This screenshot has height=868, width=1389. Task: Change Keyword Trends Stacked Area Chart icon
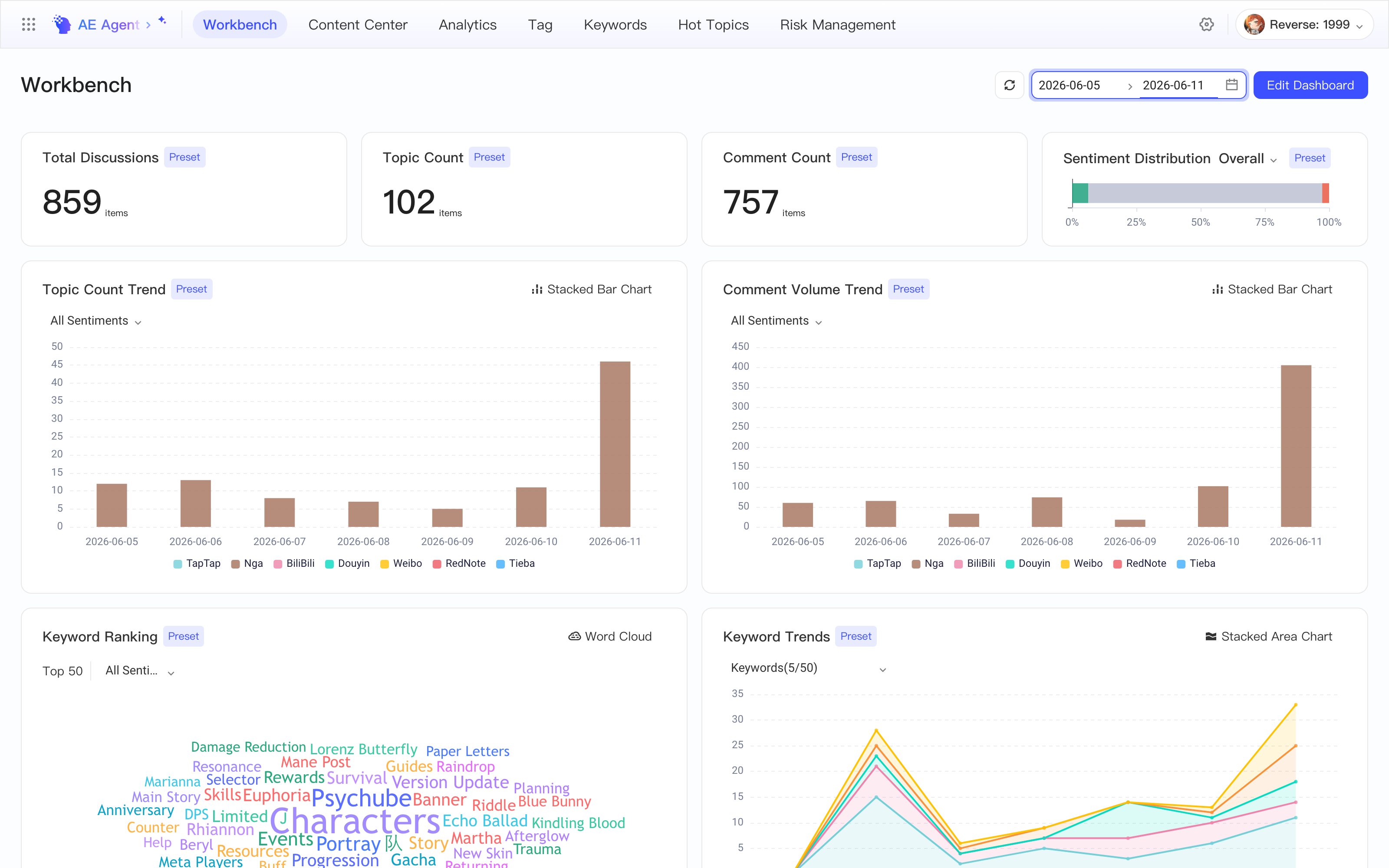1211,636
